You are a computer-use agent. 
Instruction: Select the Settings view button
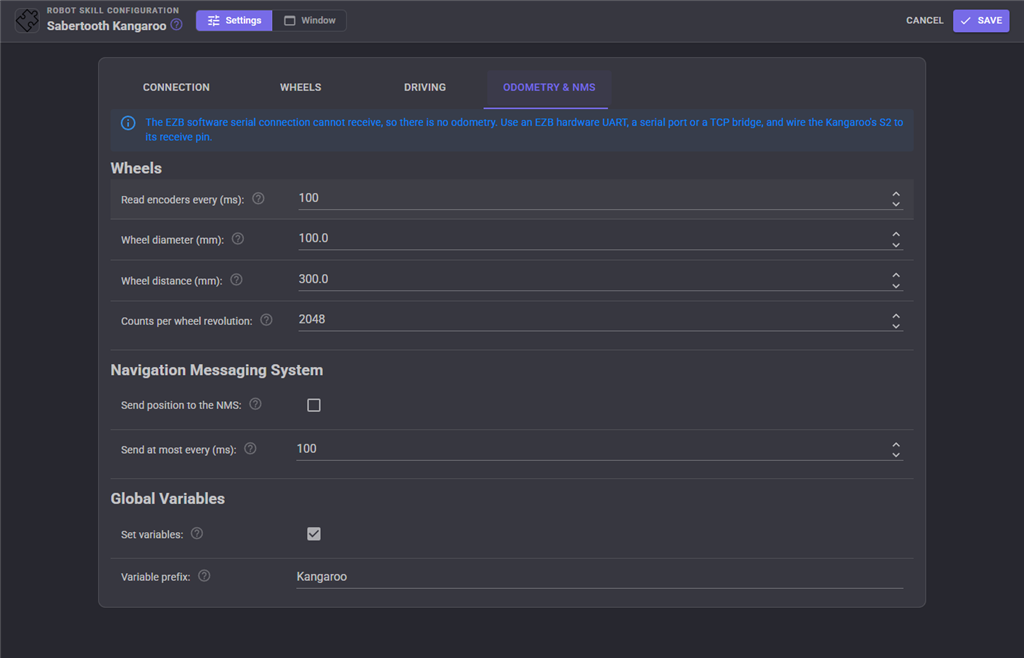(234, 21)
